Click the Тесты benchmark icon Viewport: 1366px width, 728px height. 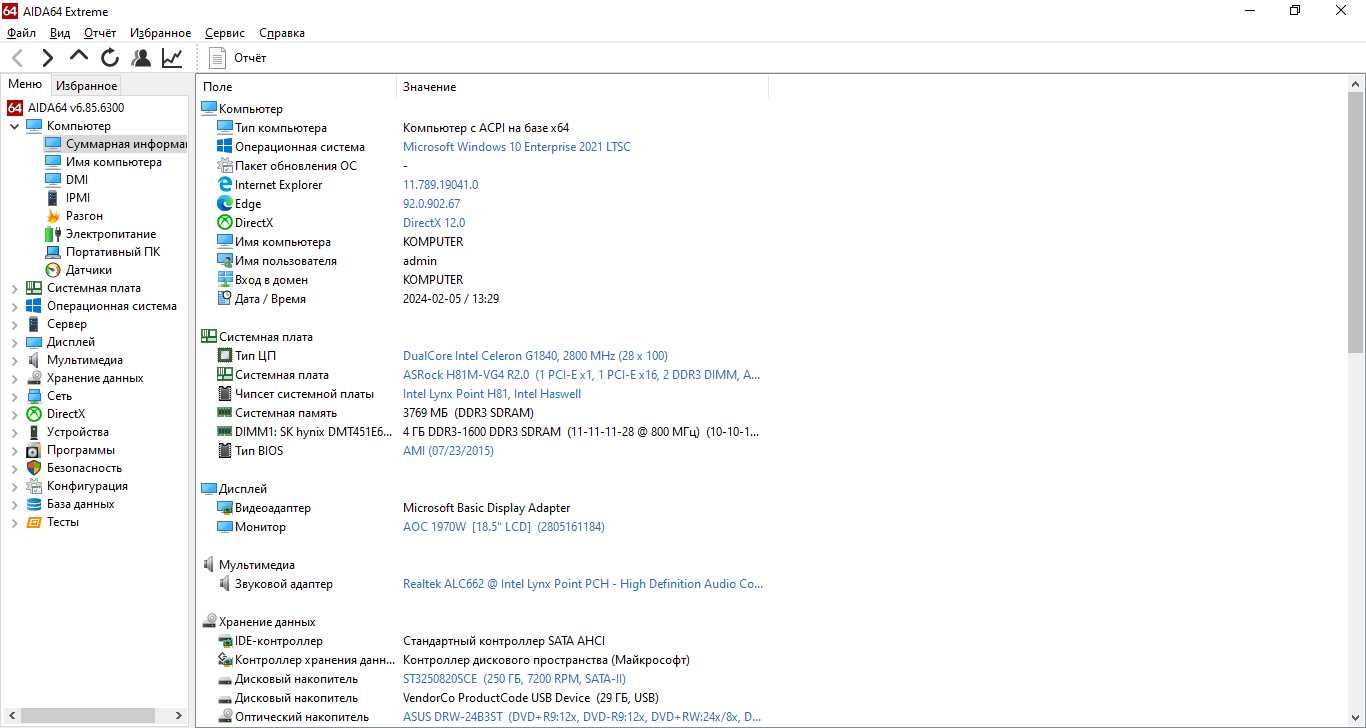click(34, 522)
